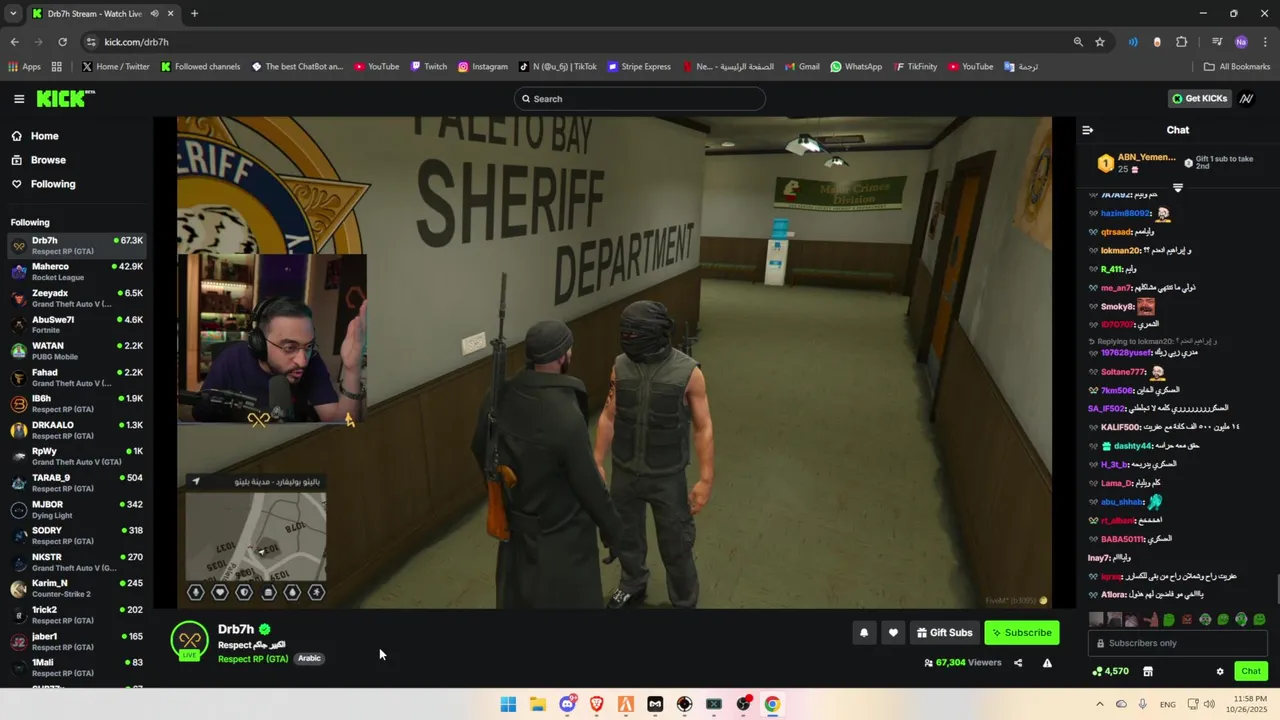1280x720 pixels.
Task: Open Karim_N channel in sidebar
Action: click(77, 588)
